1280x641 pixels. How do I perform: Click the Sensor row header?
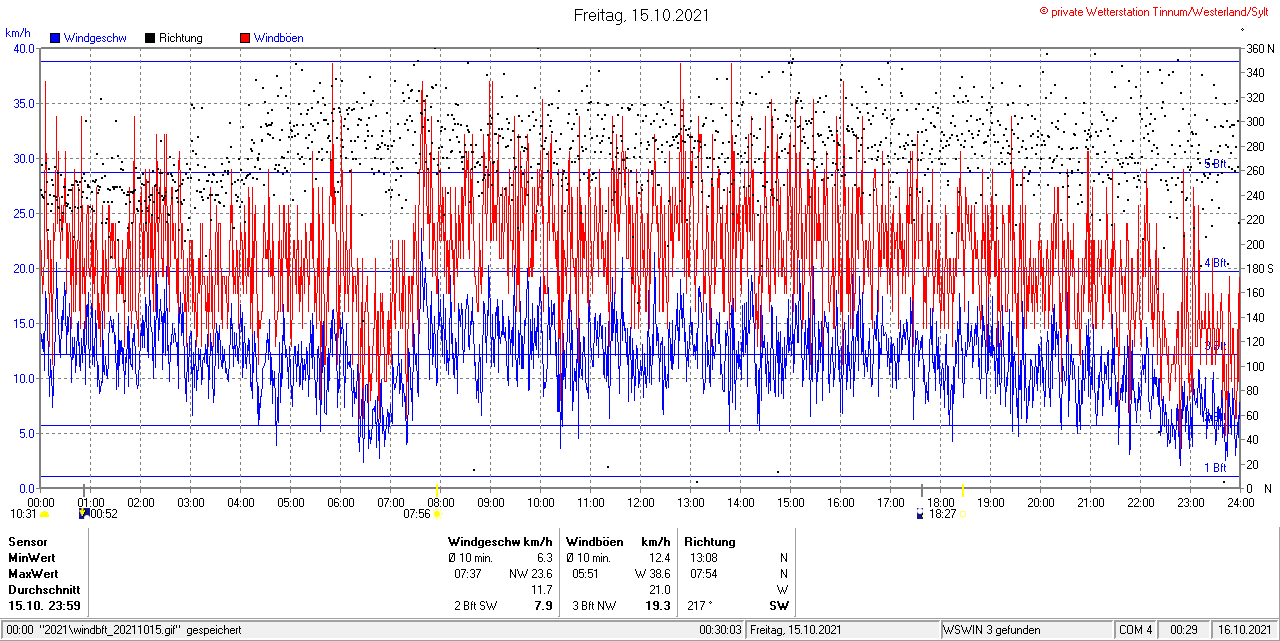click(x=28, y=541)
